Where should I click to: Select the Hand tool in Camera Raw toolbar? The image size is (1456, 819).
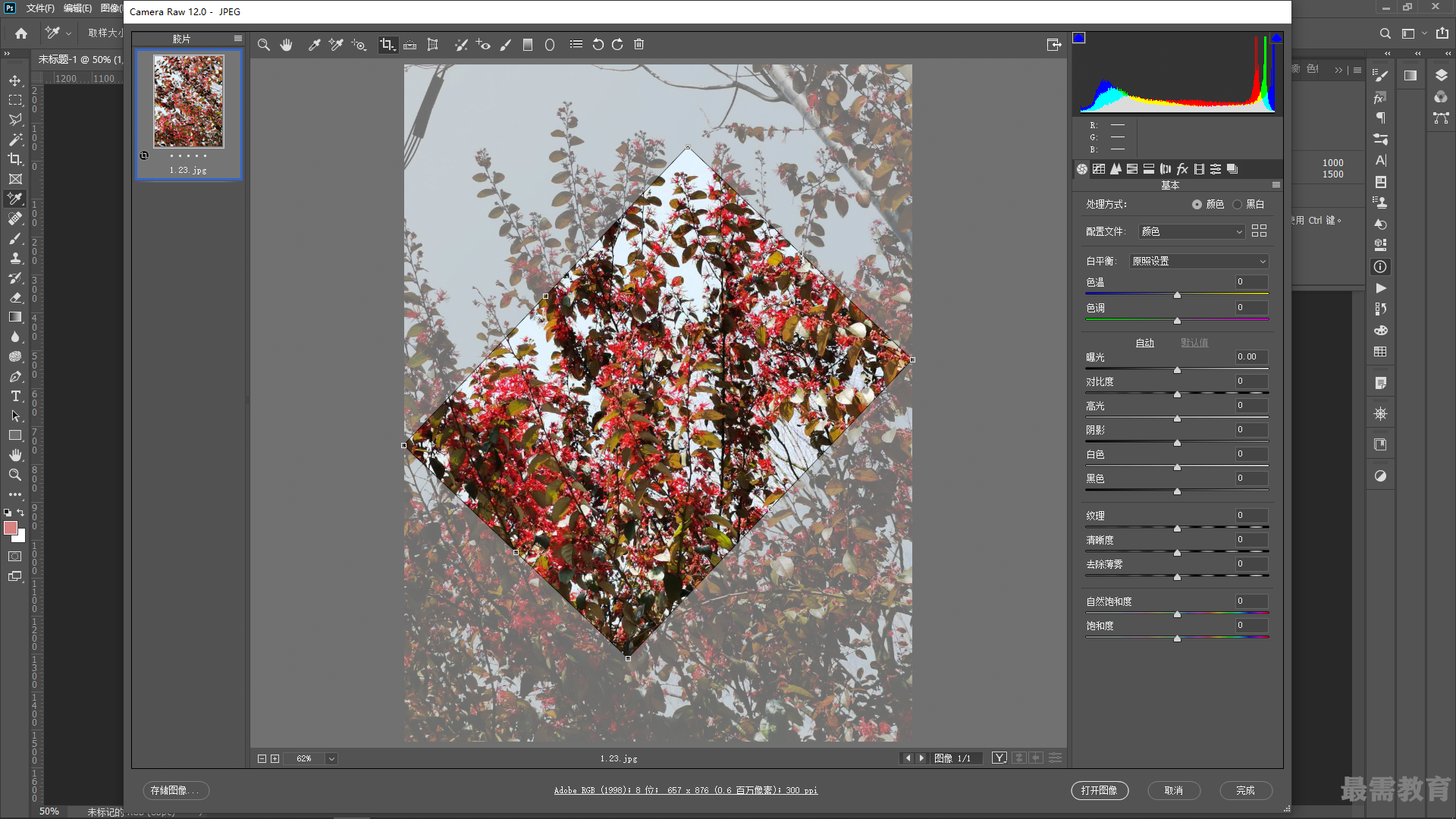tap(286, 45)
